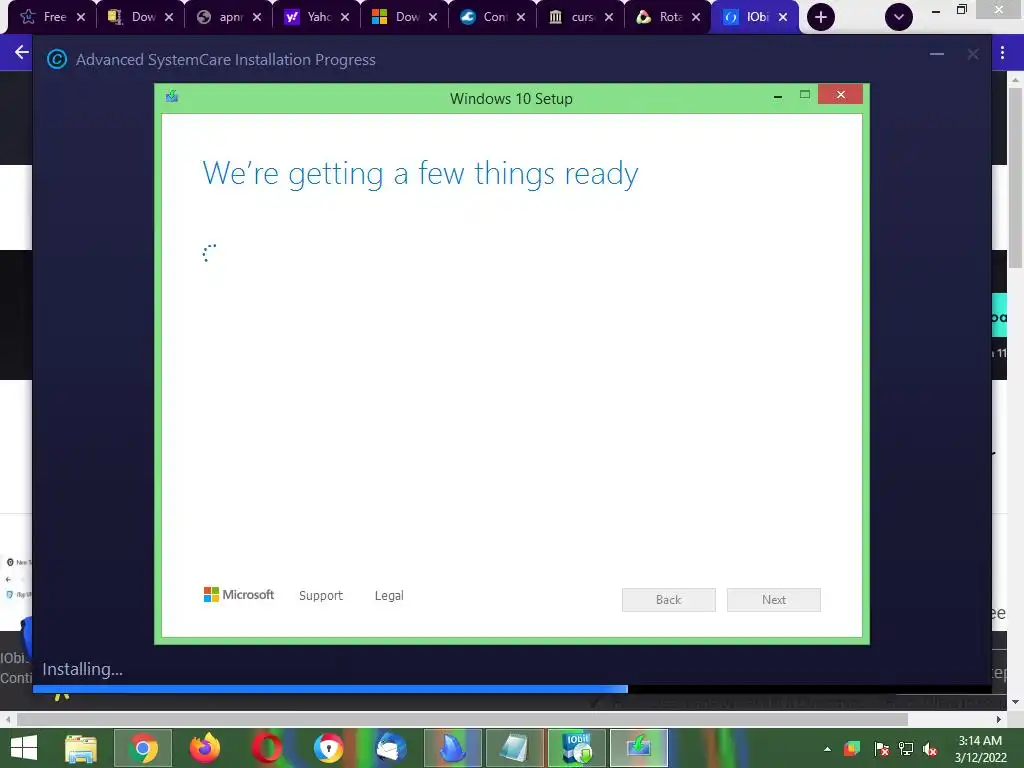
Task: Open the taskbar clock showing 3:14 AM
Action: click(980, 749)
